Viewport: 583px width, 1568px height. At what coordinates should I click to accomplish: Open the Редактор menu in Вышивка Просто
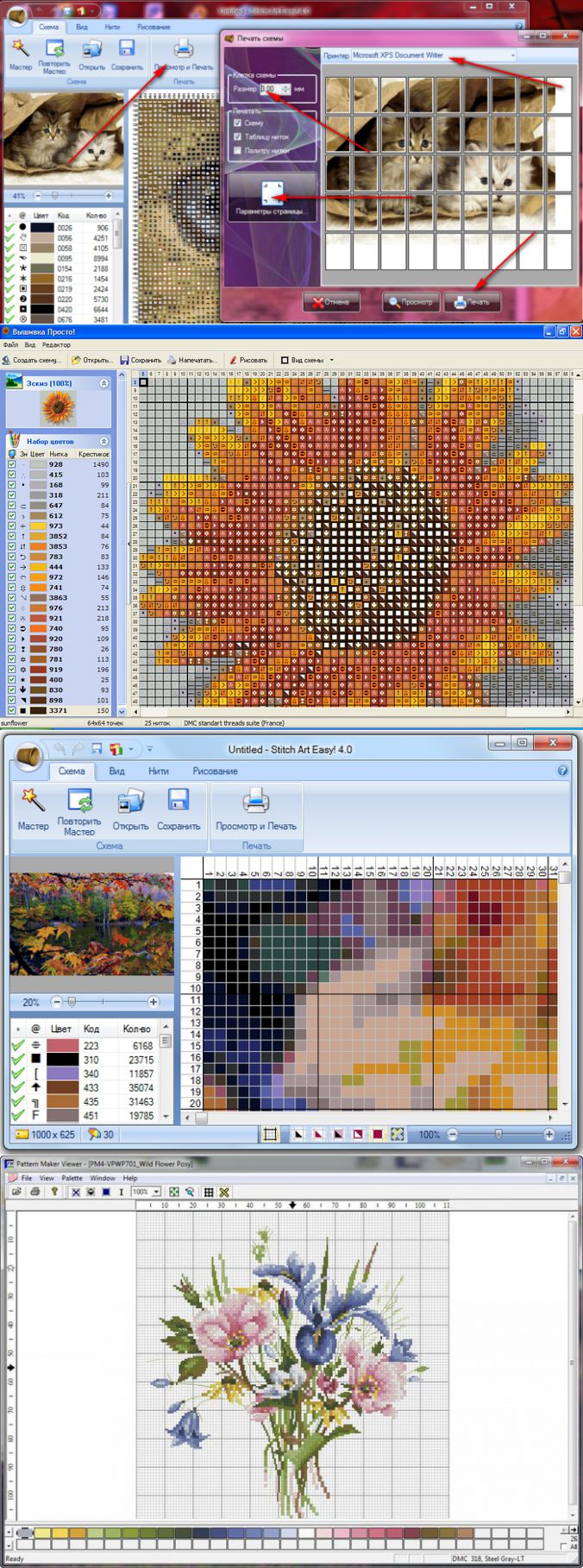[x=56, y=345]
